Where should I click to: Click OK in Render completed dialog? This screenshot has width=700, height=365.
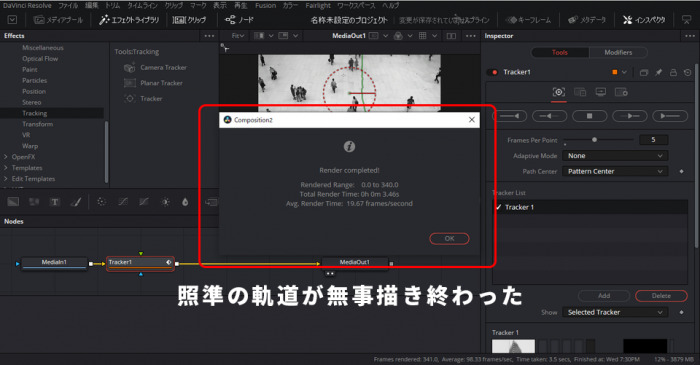point(449,239)
